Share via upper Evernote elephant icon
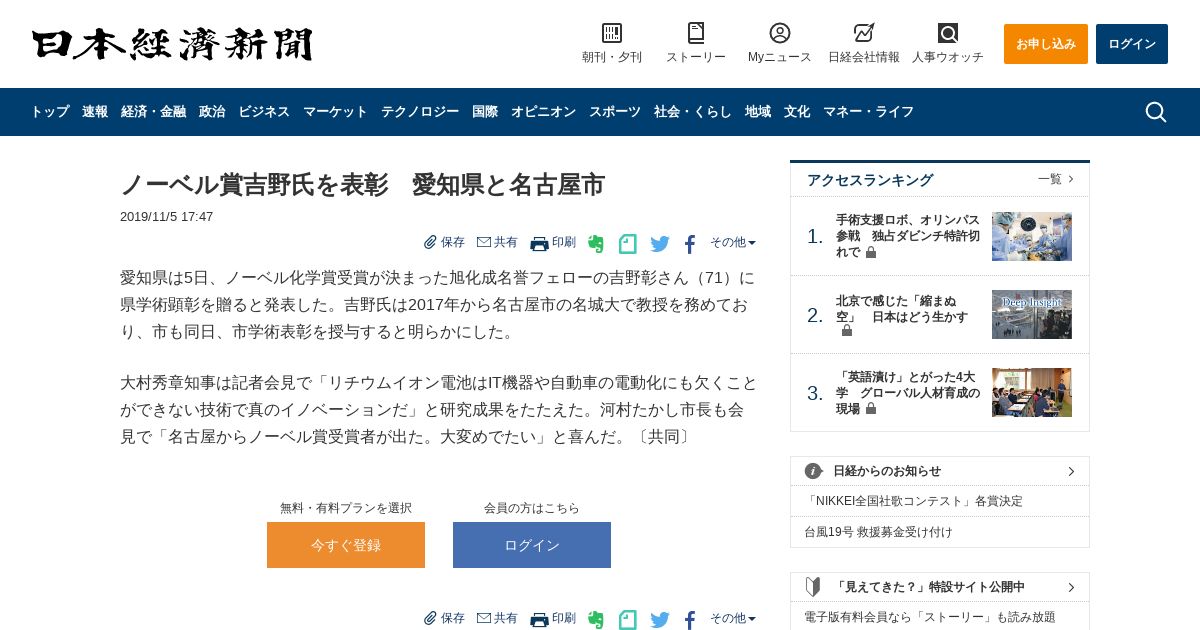 [x=596, y=244]
